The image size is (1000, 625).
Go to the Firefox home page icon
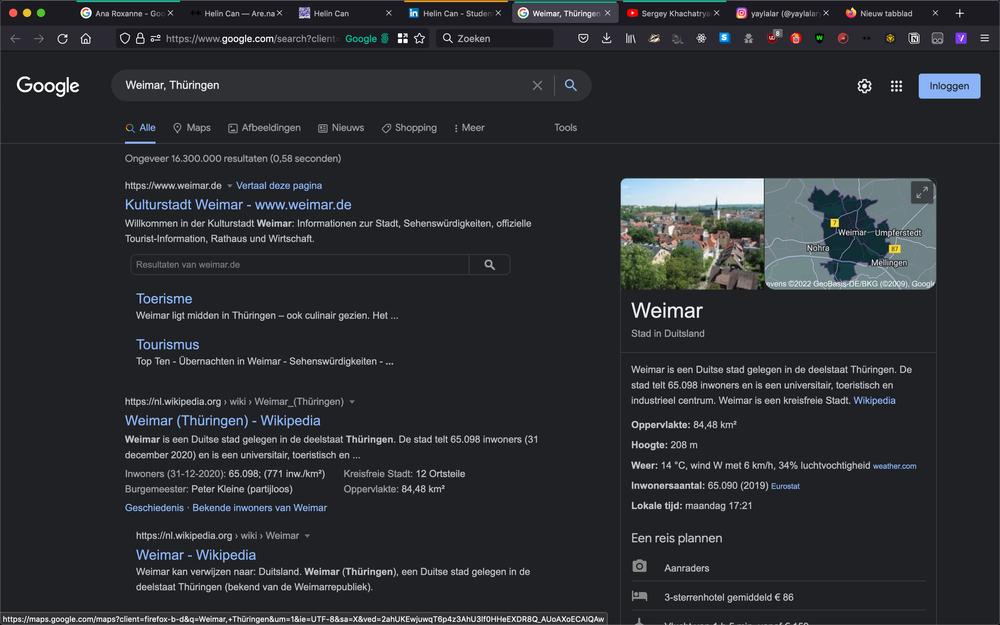pyautogui.click(x=85, y=39)
